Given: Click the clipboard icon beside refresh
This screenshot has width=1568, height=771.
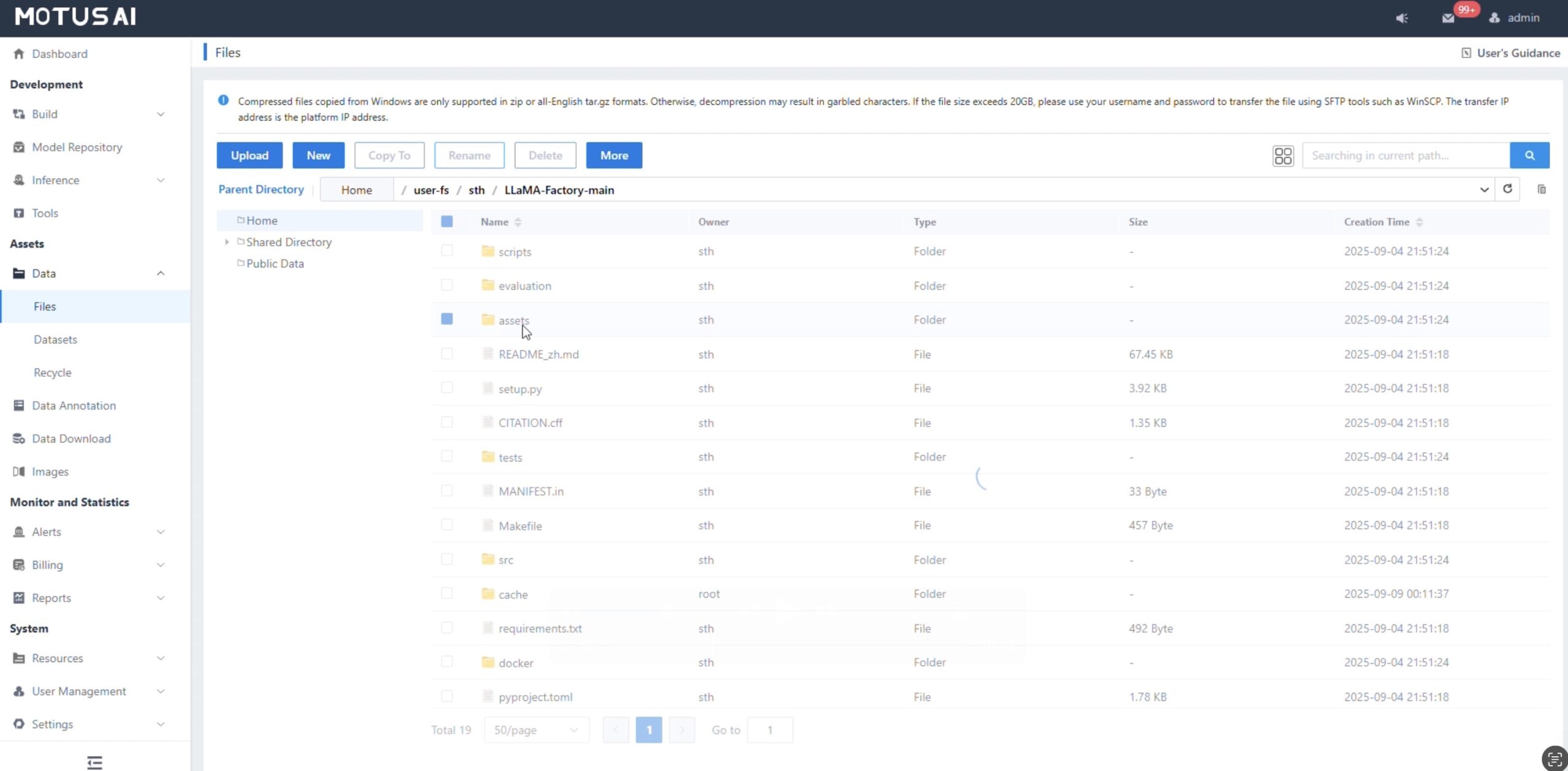Looking at the screenshot, I should [1541, 189].
